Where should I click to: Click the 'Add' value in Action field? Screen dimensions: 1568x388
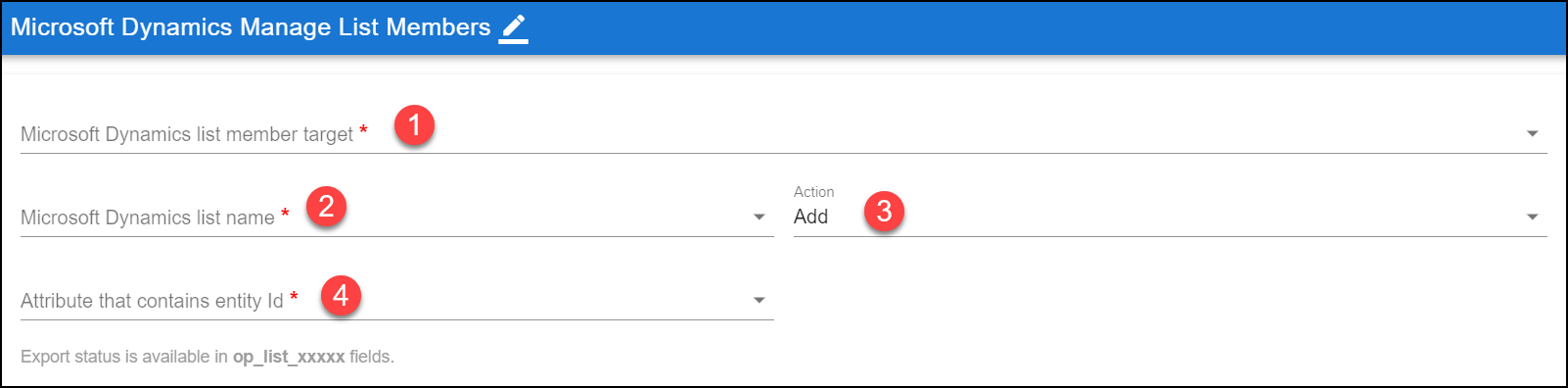811,218
